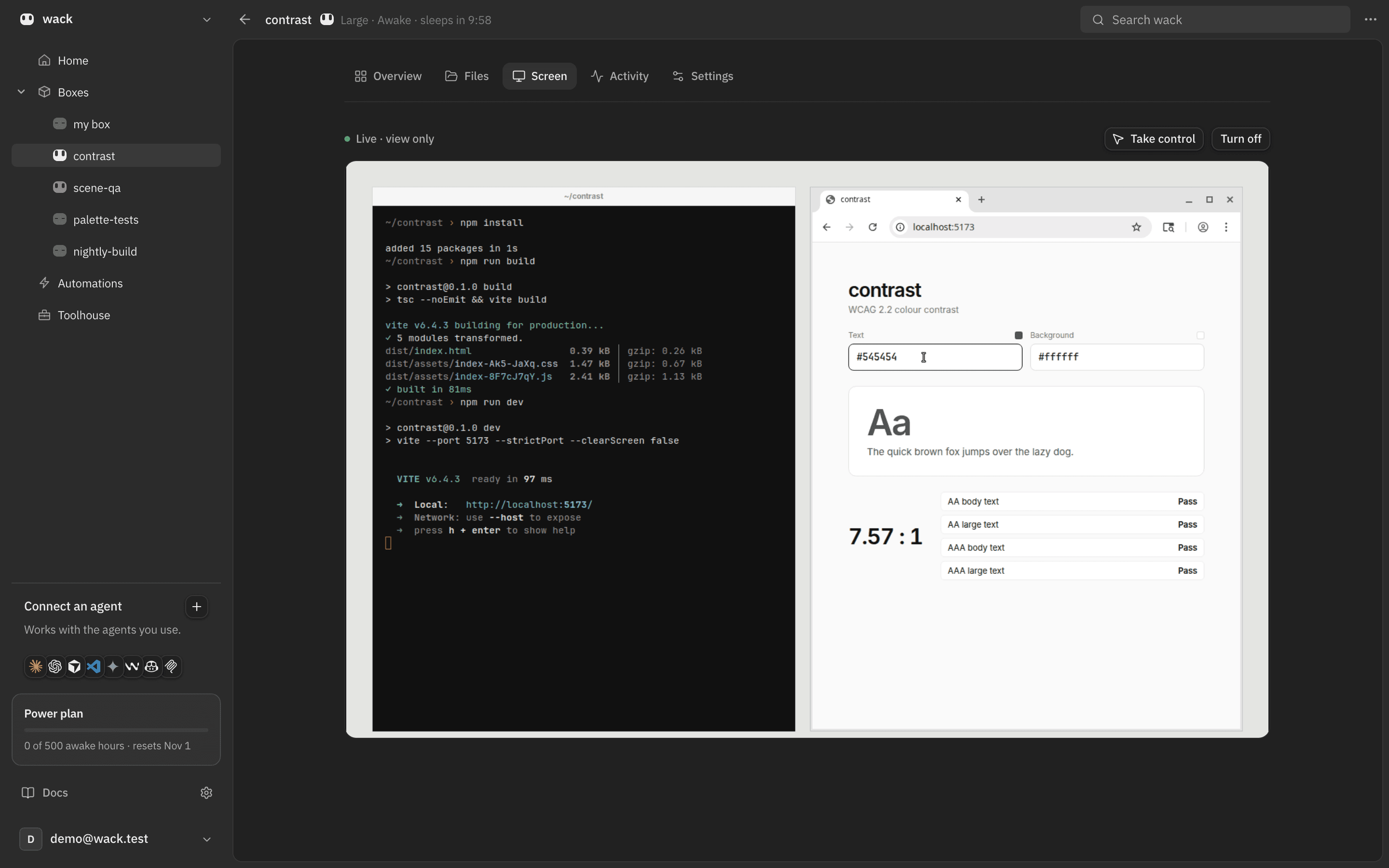This screenshot has width=1389, height=868.
Task: Click the Amp agent icon at the row's end
Action: point(171,666)
